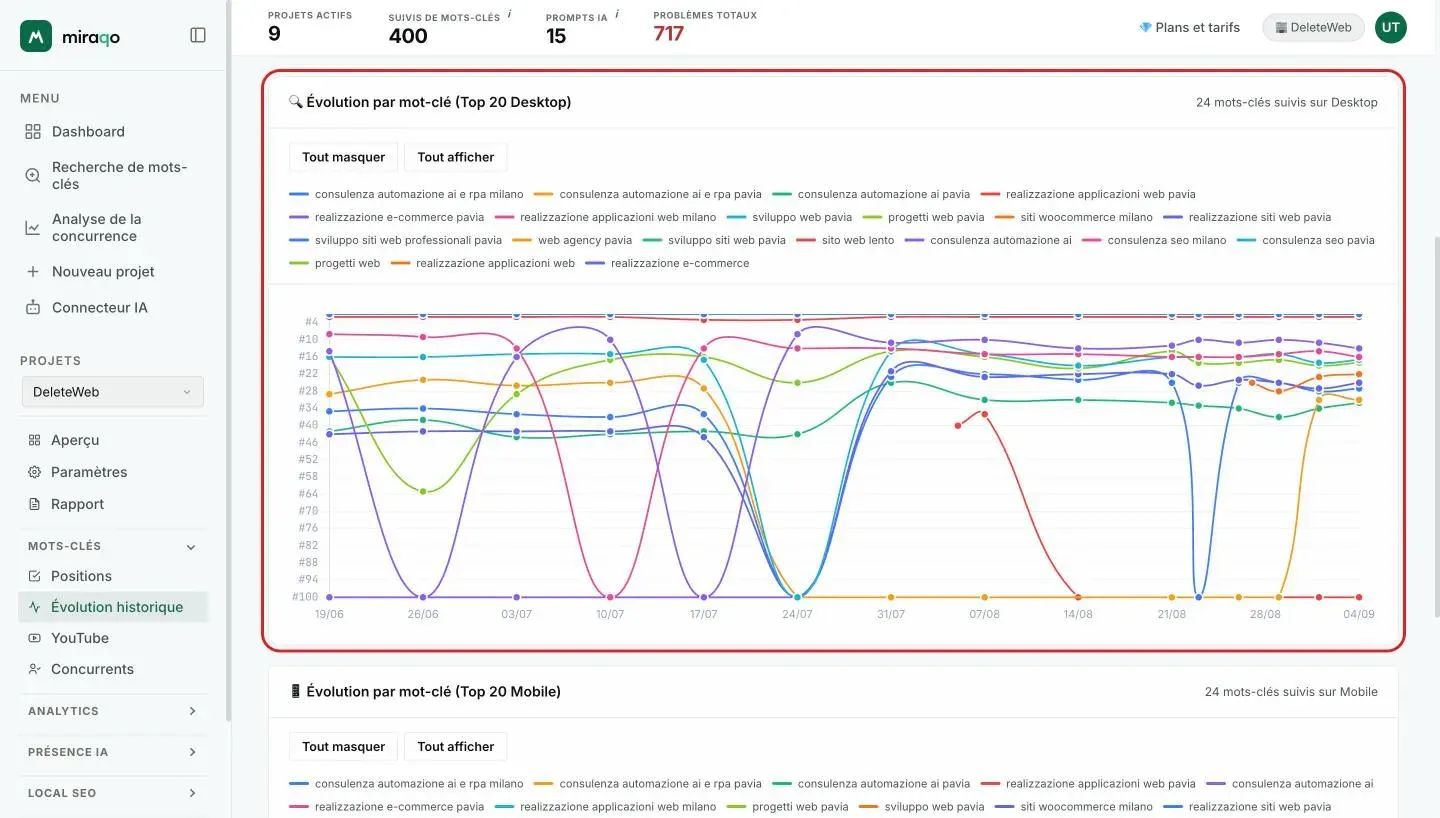1440x818 pixels.
Task: Toggle legend series web agency pavia
Action: click(573, 240)
